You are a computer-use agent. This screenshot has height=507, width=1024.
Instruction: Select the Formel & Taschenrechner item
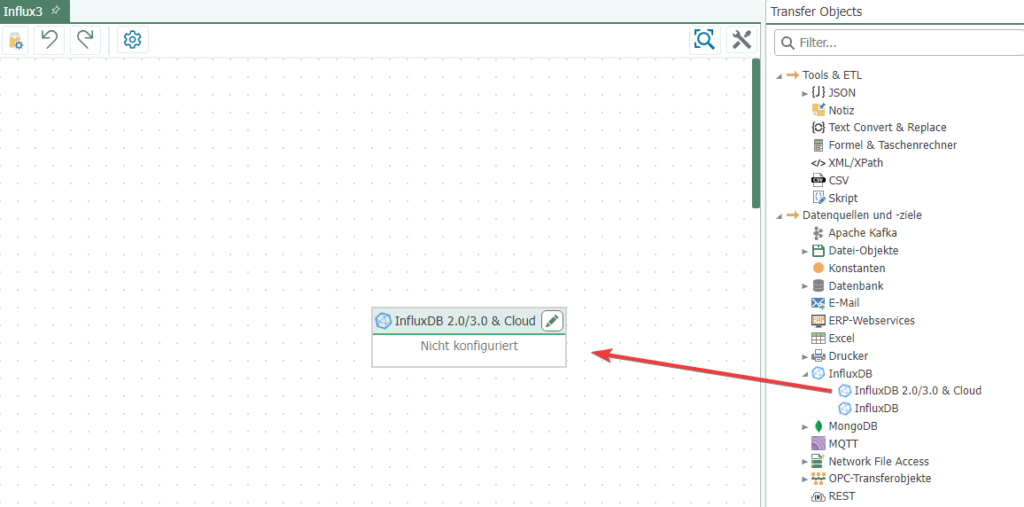point(892,145)
